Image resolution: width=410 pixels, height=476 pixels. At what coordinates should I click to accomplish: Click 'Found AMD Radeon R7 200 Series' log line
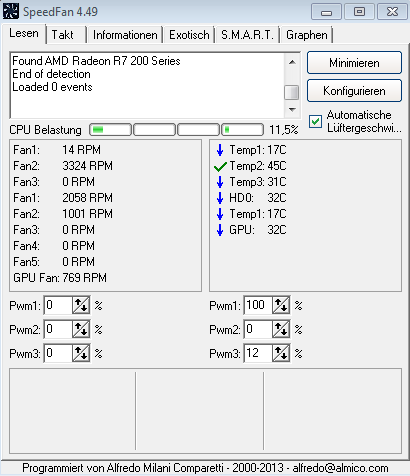coord(96,61)
